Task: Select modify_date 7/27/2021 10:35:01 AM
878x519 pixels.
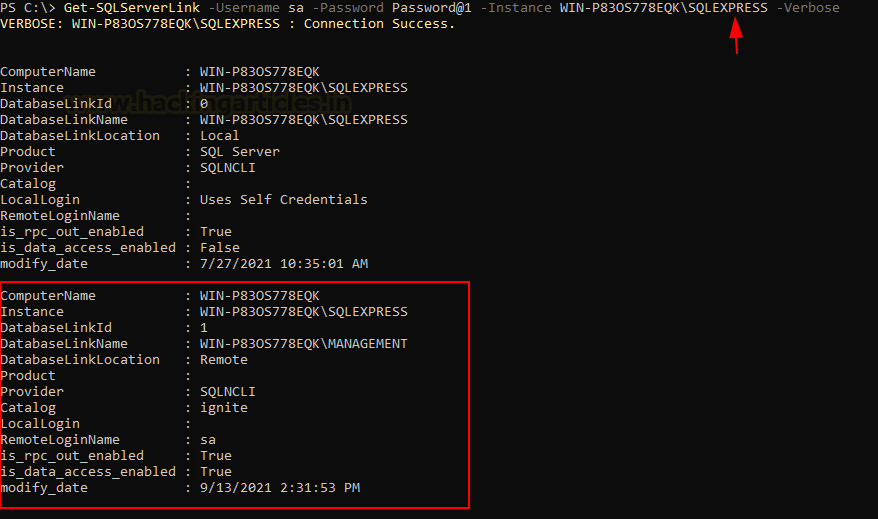Action: click(284, 264)
